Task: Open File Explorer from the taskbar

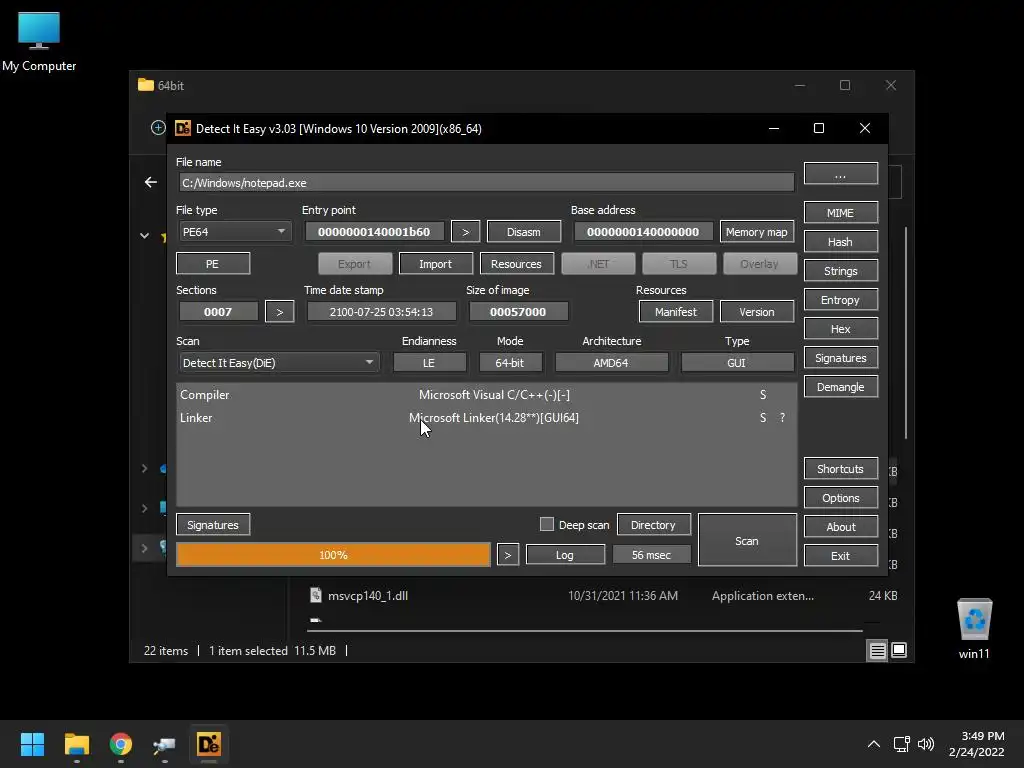Action: click(x=76, y=744)
